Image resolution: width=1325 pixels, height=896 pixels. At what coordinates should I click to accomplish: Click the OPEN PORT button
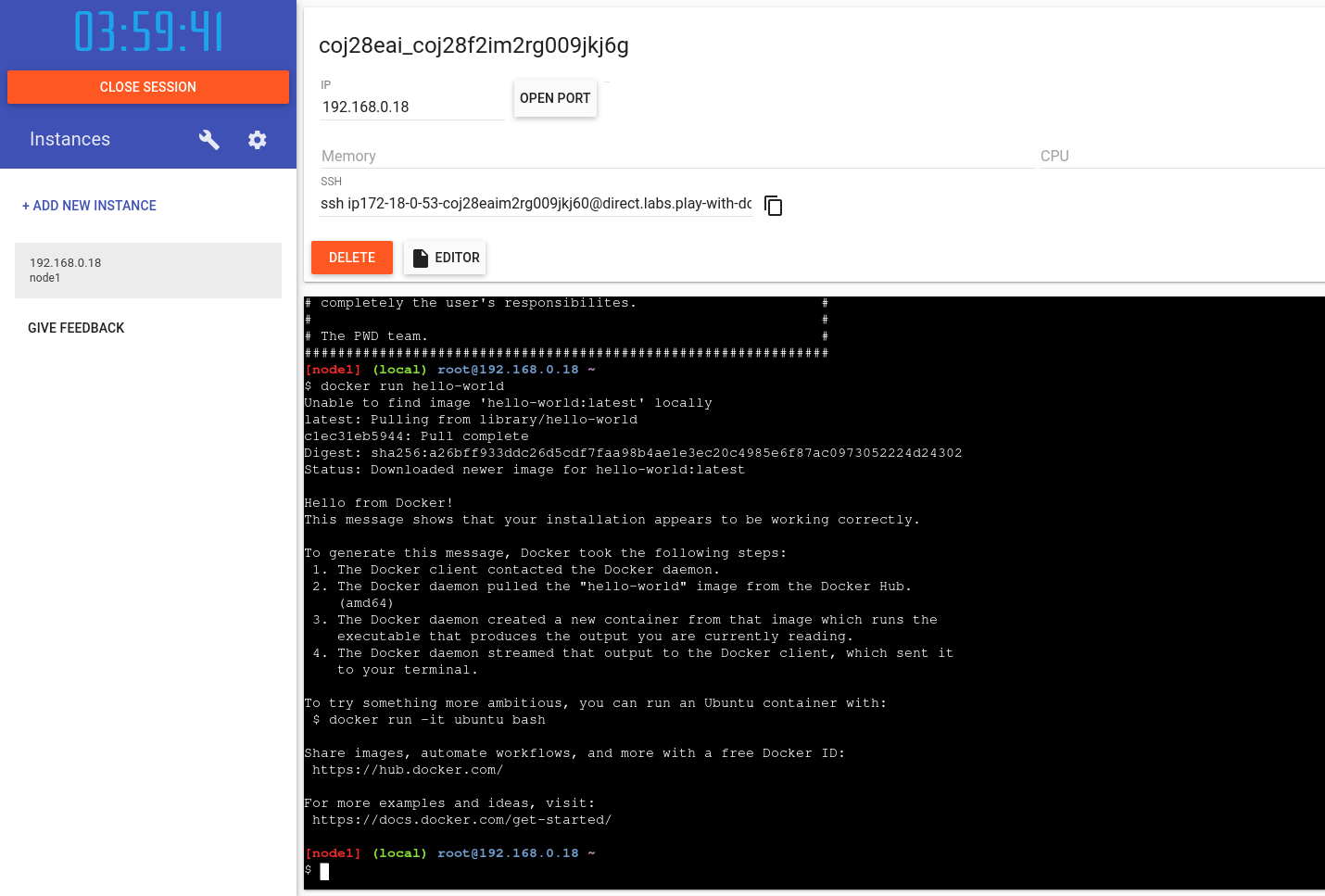tap(555, 98)
